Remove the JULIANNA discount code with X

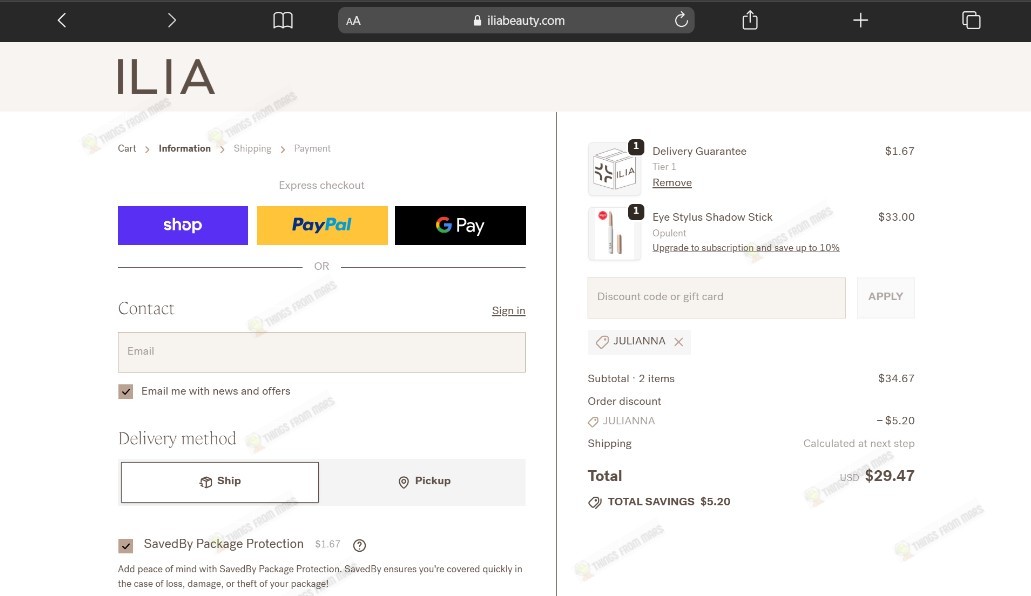tap(679, 342)
